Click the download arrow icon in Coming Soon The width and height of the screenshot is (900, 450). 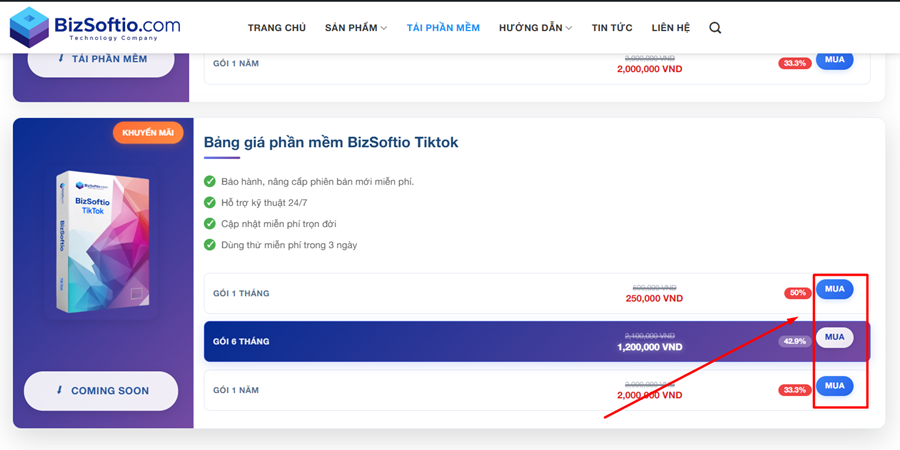point(59,390)
